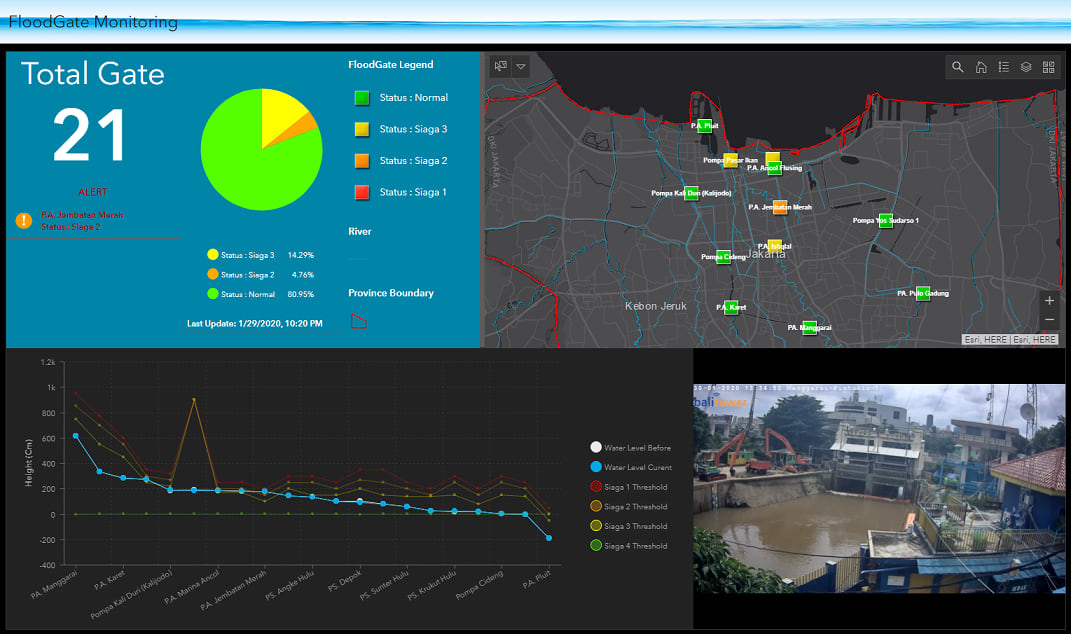The height and width of the screenshot is (634, 1071).
Task: Zoom in on the map
Action: click(x=1049, y=301)
